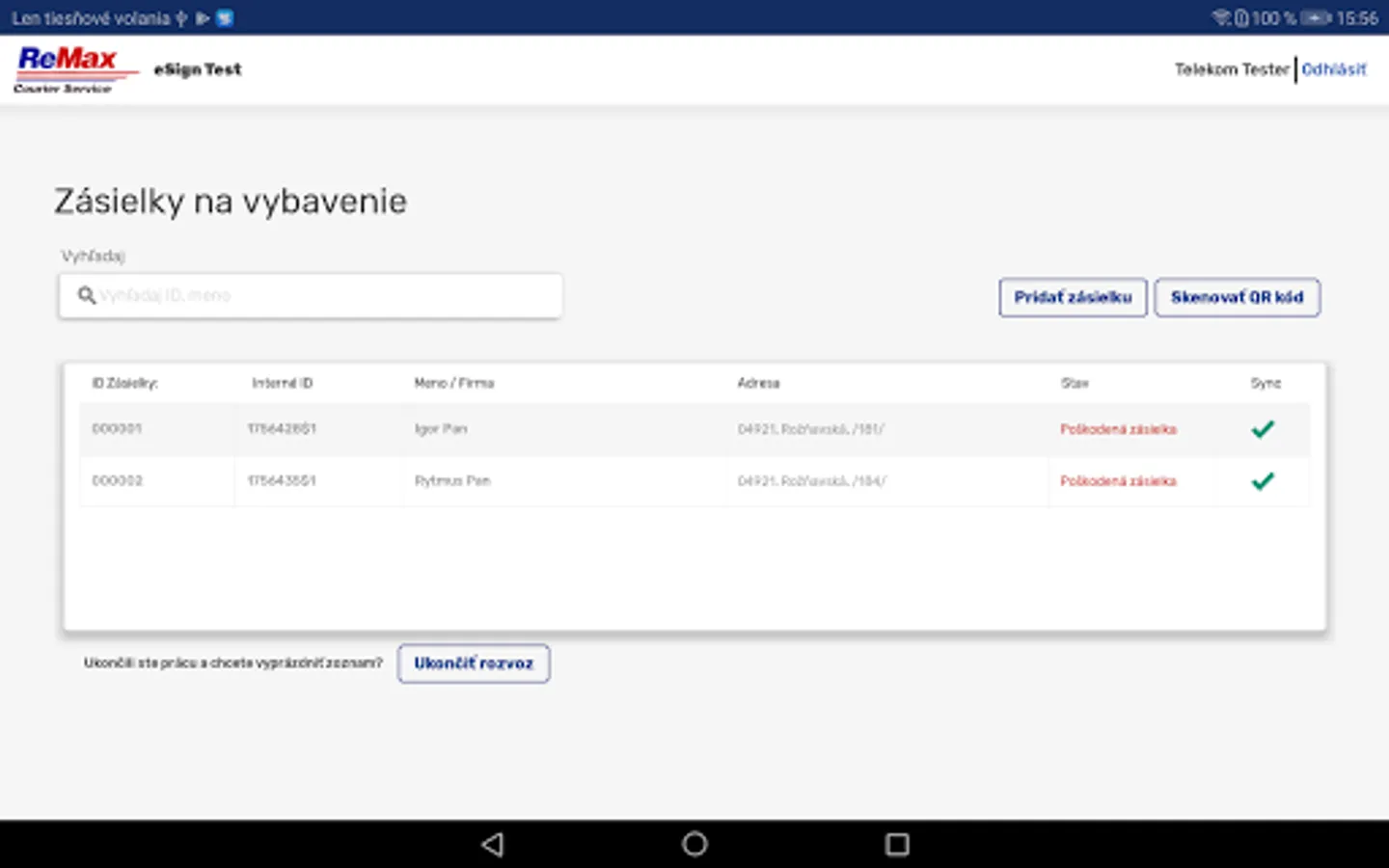The image size is (1389, 868).
Task: Click the green sync checkmark for shipment 000002
Action: coord(1263,480)
